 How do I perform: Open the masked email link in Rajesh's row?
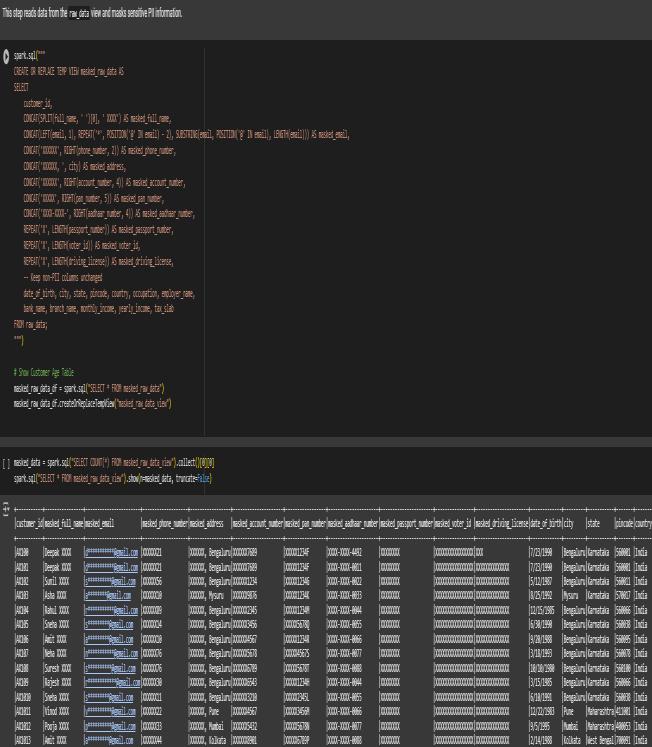[112, 683]
